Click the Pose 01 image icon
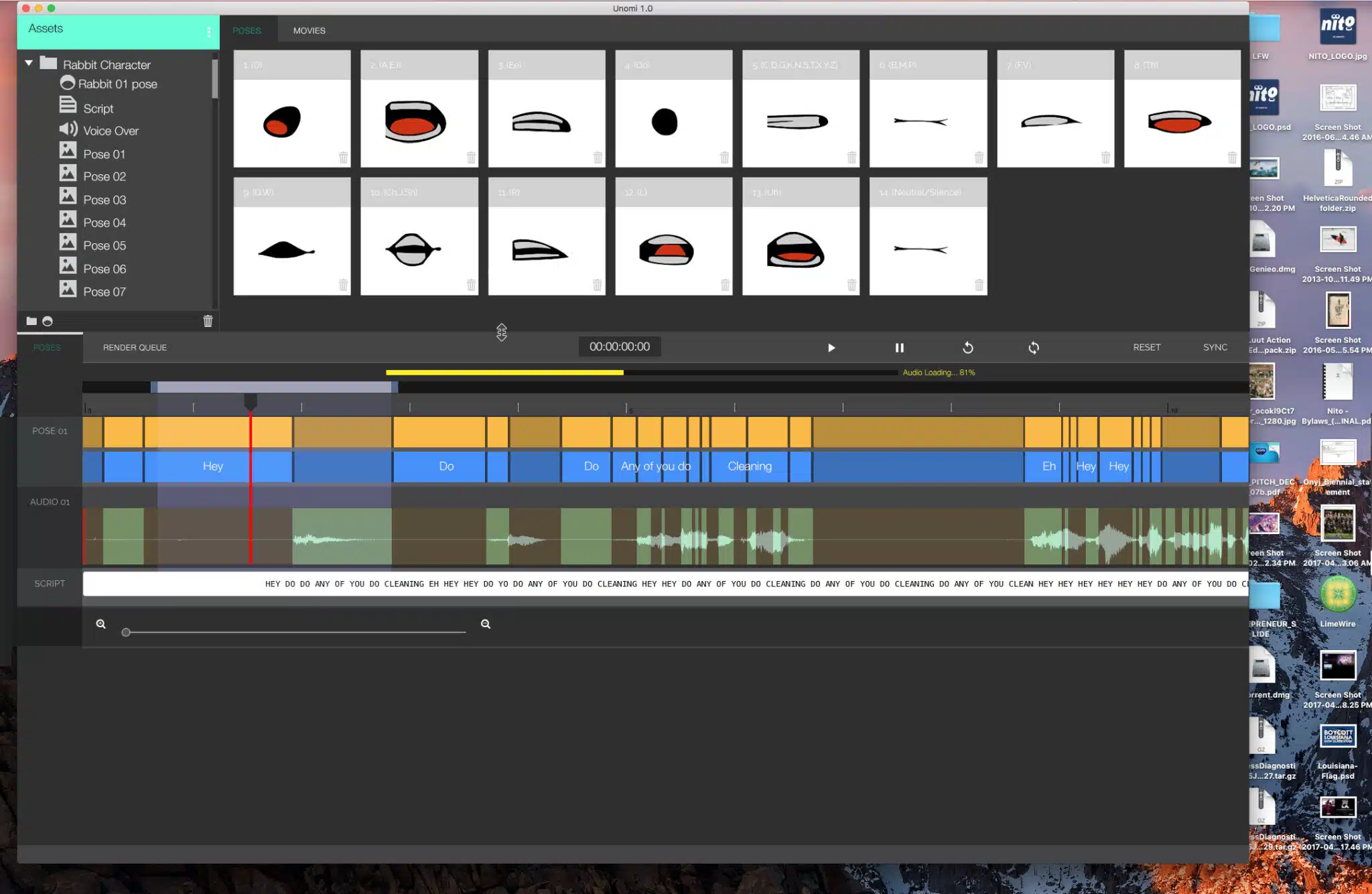This screenshot has width=1372, height=894. (68, 151)
